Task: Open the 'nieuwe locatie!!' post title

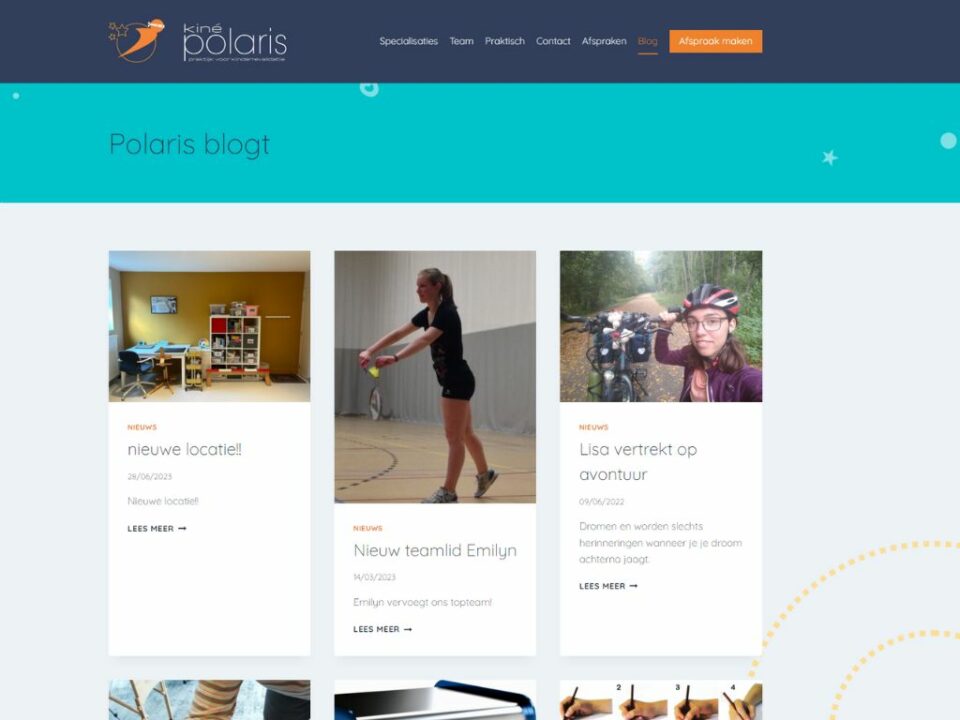Action: point(184,449)
